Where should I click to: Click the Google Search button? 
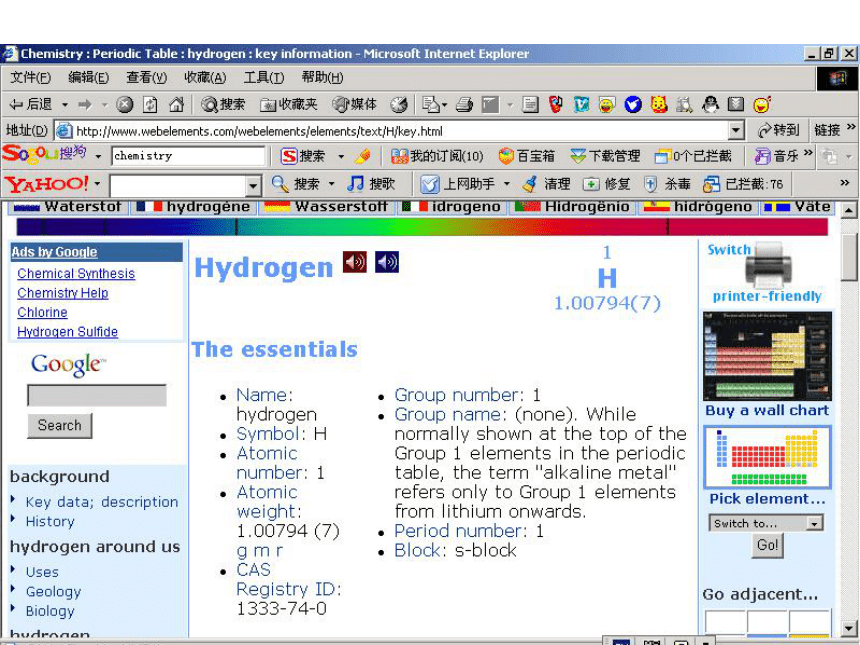(60, 426)
